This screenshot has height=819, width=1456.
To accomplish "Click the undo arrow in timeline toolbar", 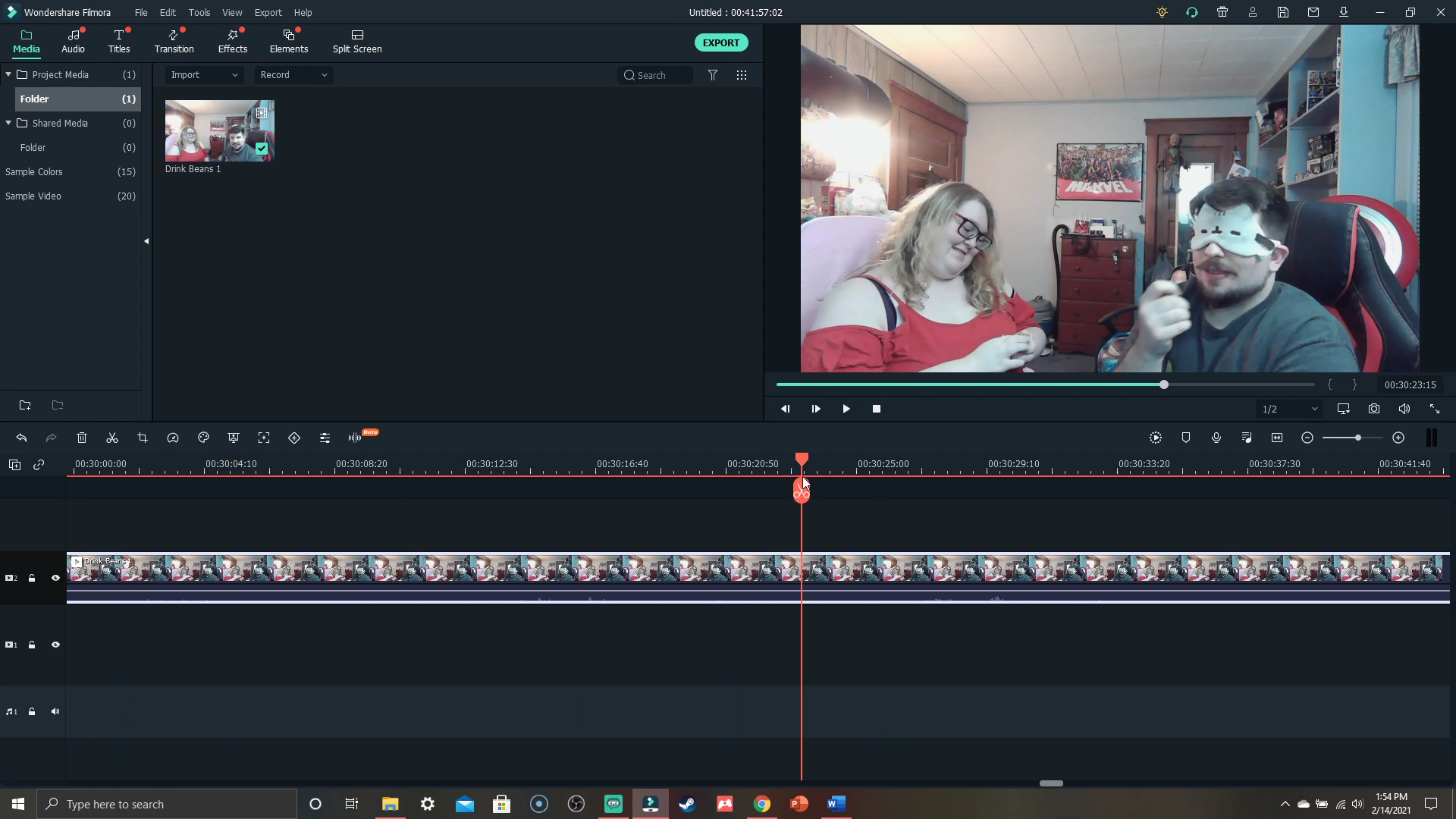I will point(21,438).
